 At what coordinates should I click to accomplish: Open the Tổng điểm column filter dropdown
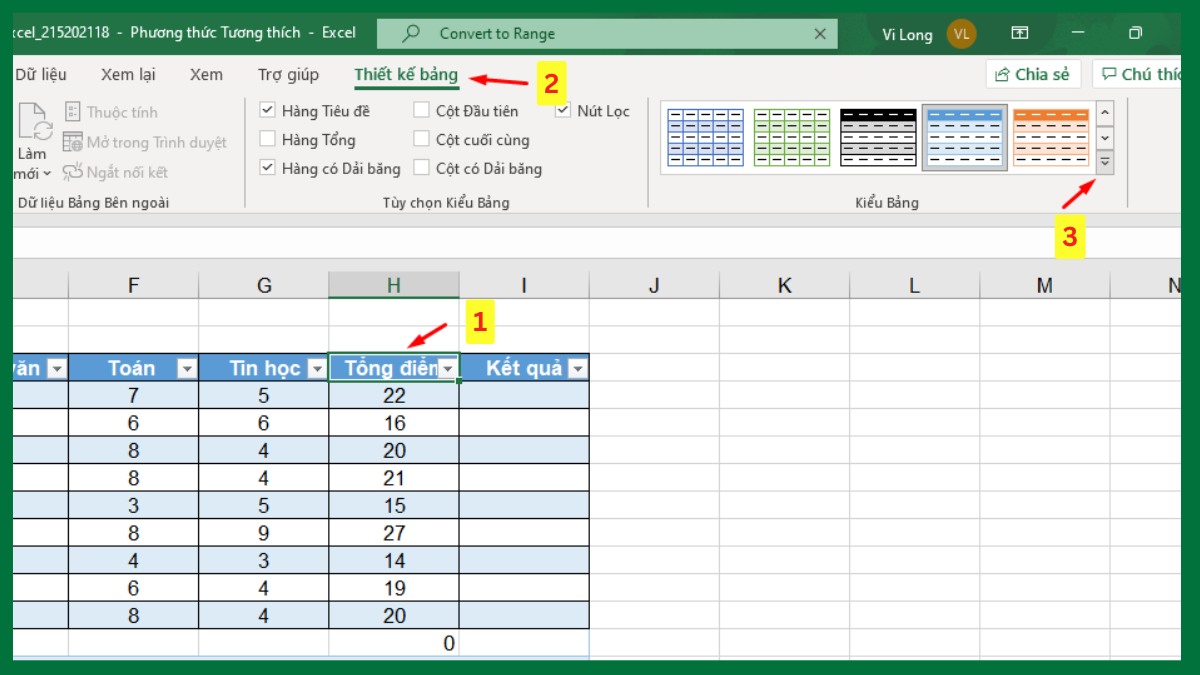(x=447, y=368)
